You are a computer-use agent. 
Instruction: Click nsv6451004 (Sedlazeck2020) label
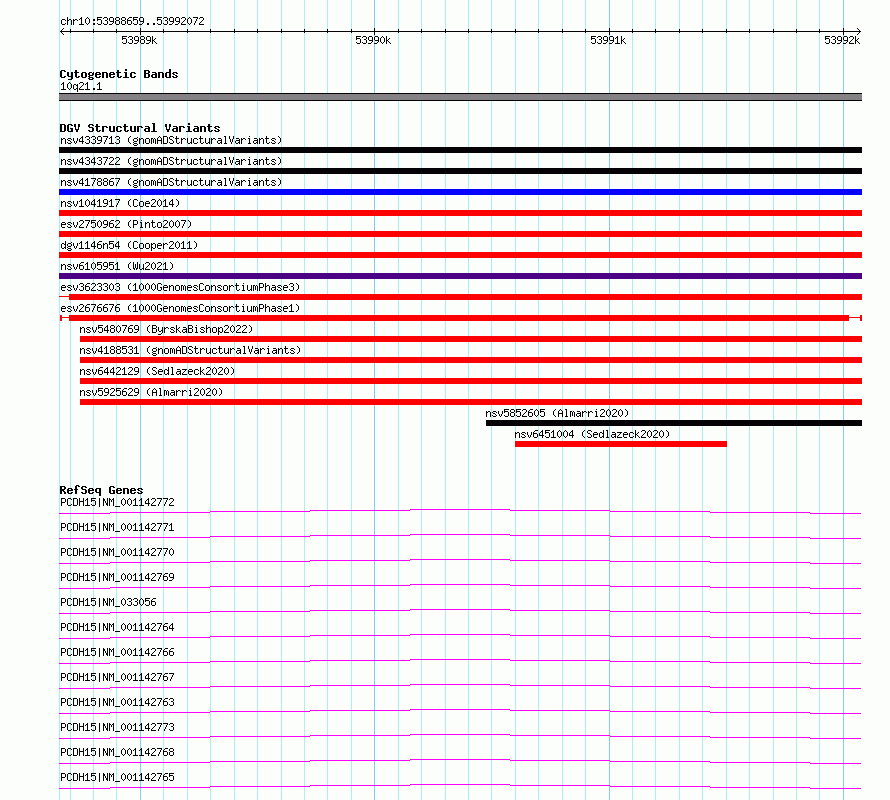click(592, 434)
